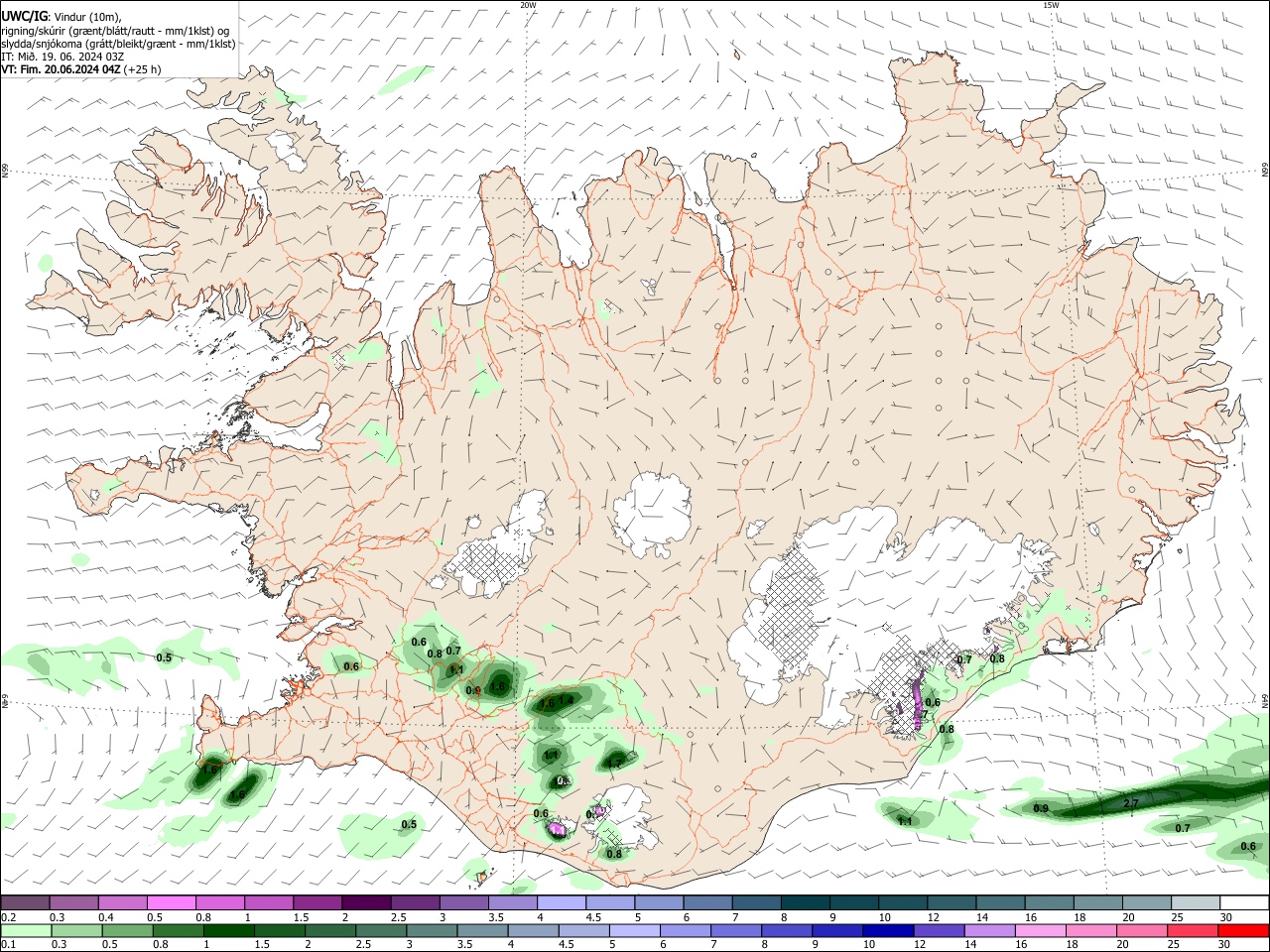Click the 'VT: Fim. 20.06.2024 04Z (+25 h)' line

81,70
